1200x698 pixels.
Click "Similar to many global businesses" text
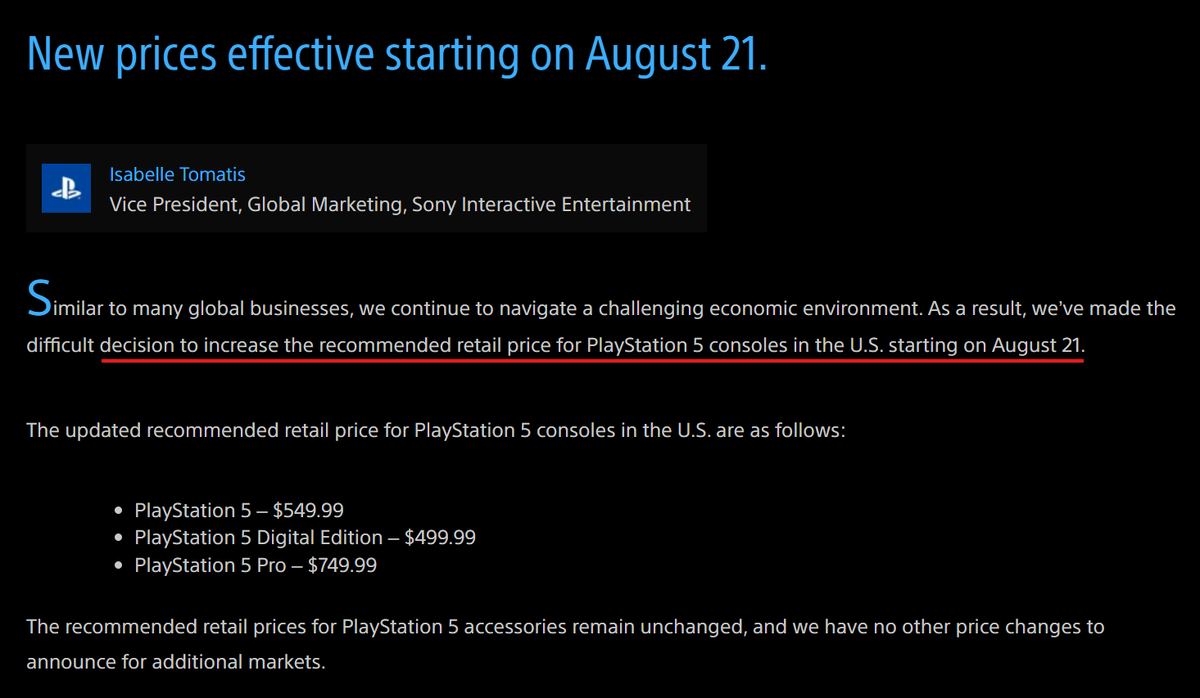tap(190, 308)
